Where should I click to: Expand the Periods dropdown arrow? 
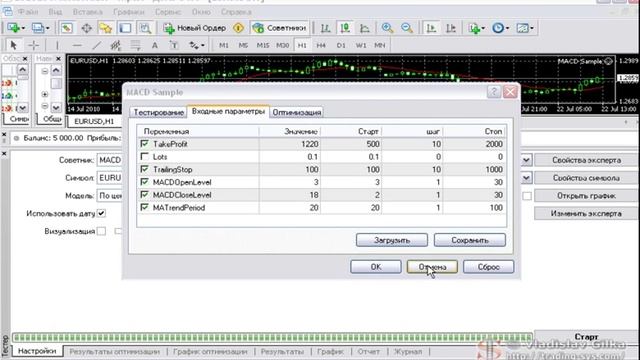507,28
